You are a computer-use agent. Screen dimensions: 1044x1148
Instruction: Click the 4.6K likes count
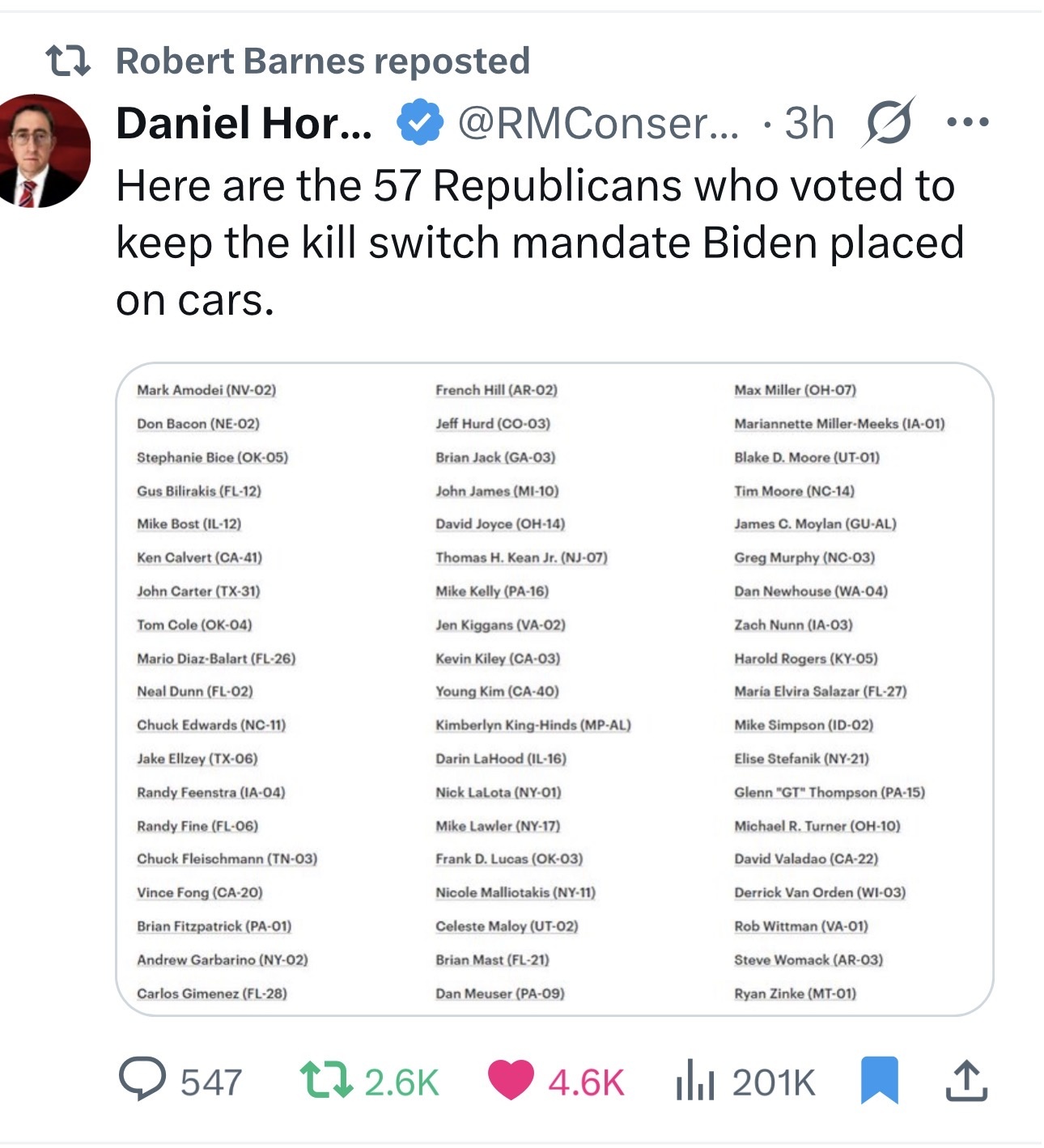click(x=586, y=1082)
